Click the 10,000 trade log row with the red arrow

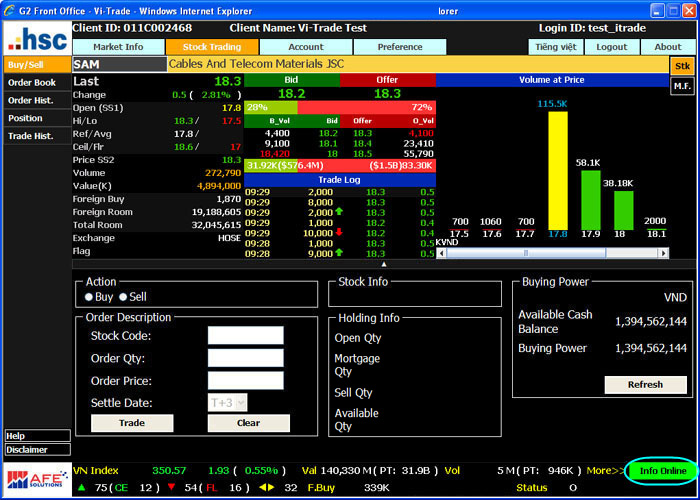pos(339,233)
